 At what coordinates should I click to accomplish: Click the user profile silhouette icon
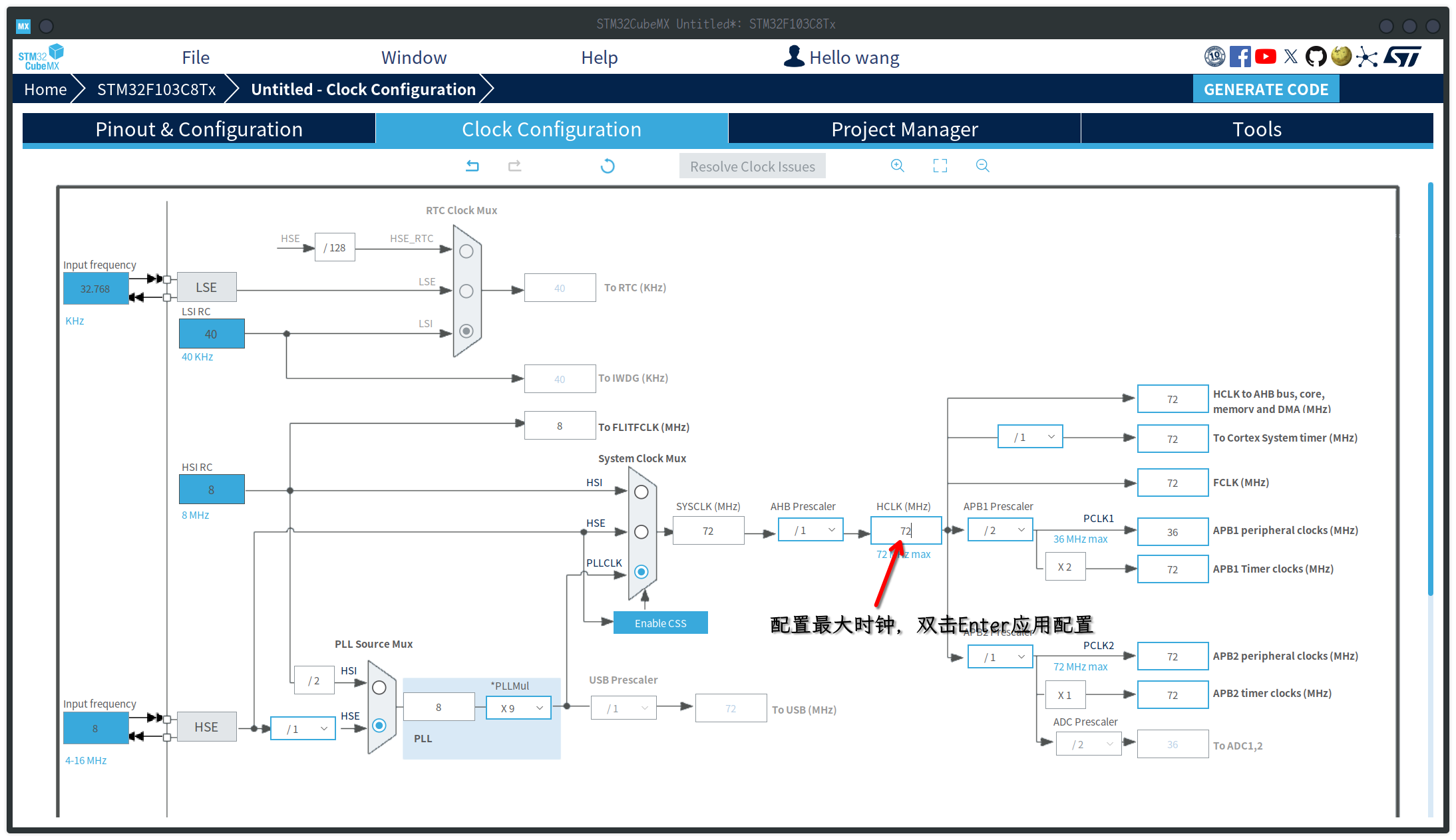click(x=794, y=57)
